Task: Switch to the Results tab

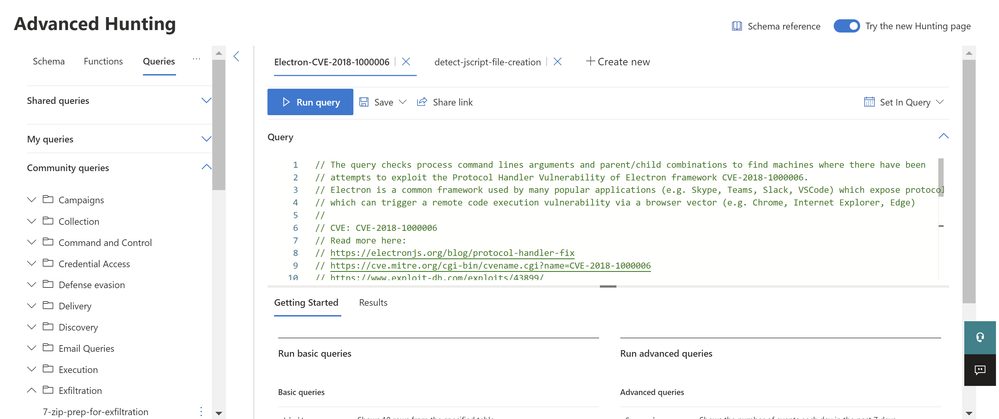Action: pos(373,303)
